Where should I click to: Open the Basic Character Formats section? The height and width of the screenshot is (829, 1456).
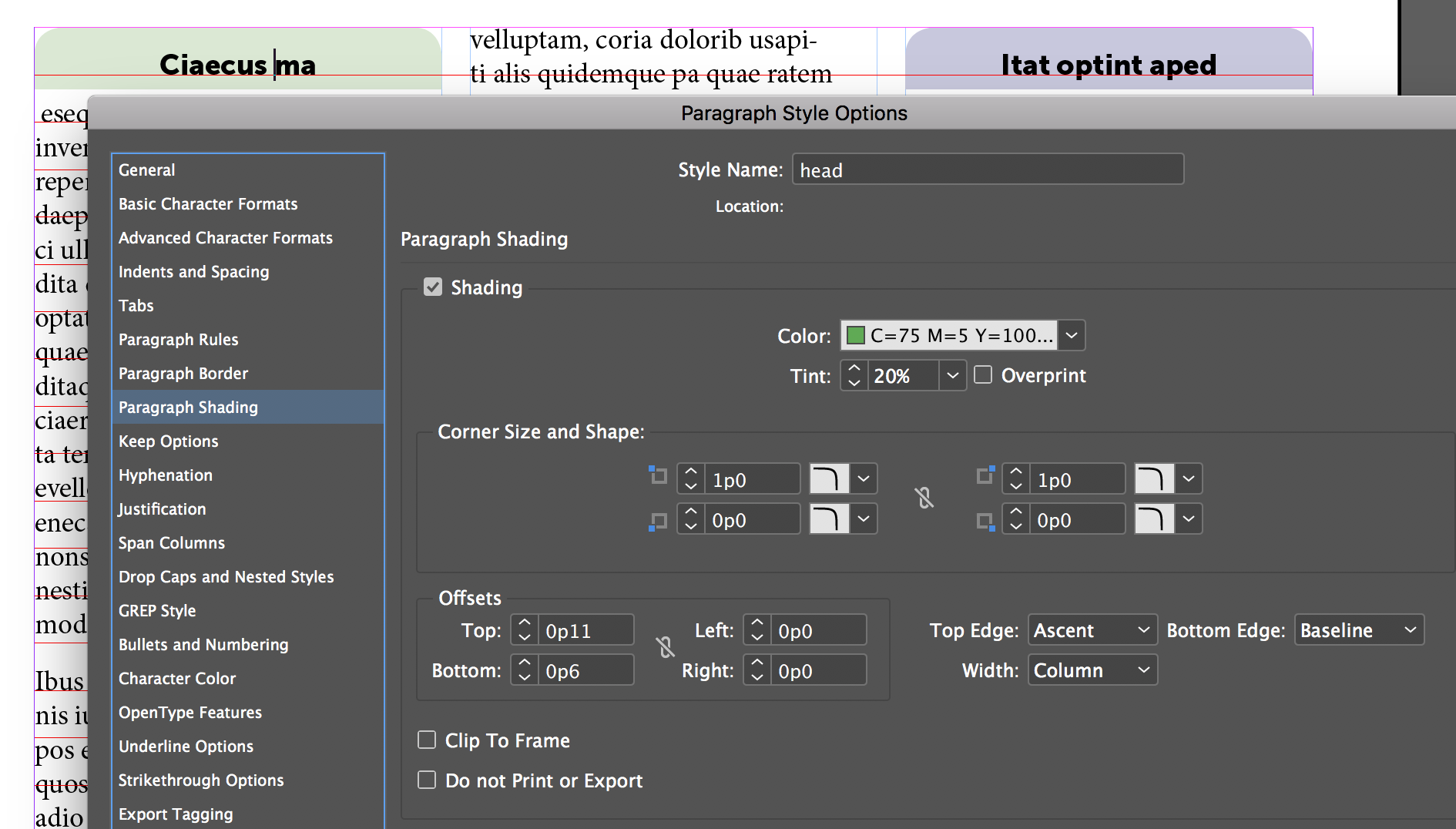point(208,204)
